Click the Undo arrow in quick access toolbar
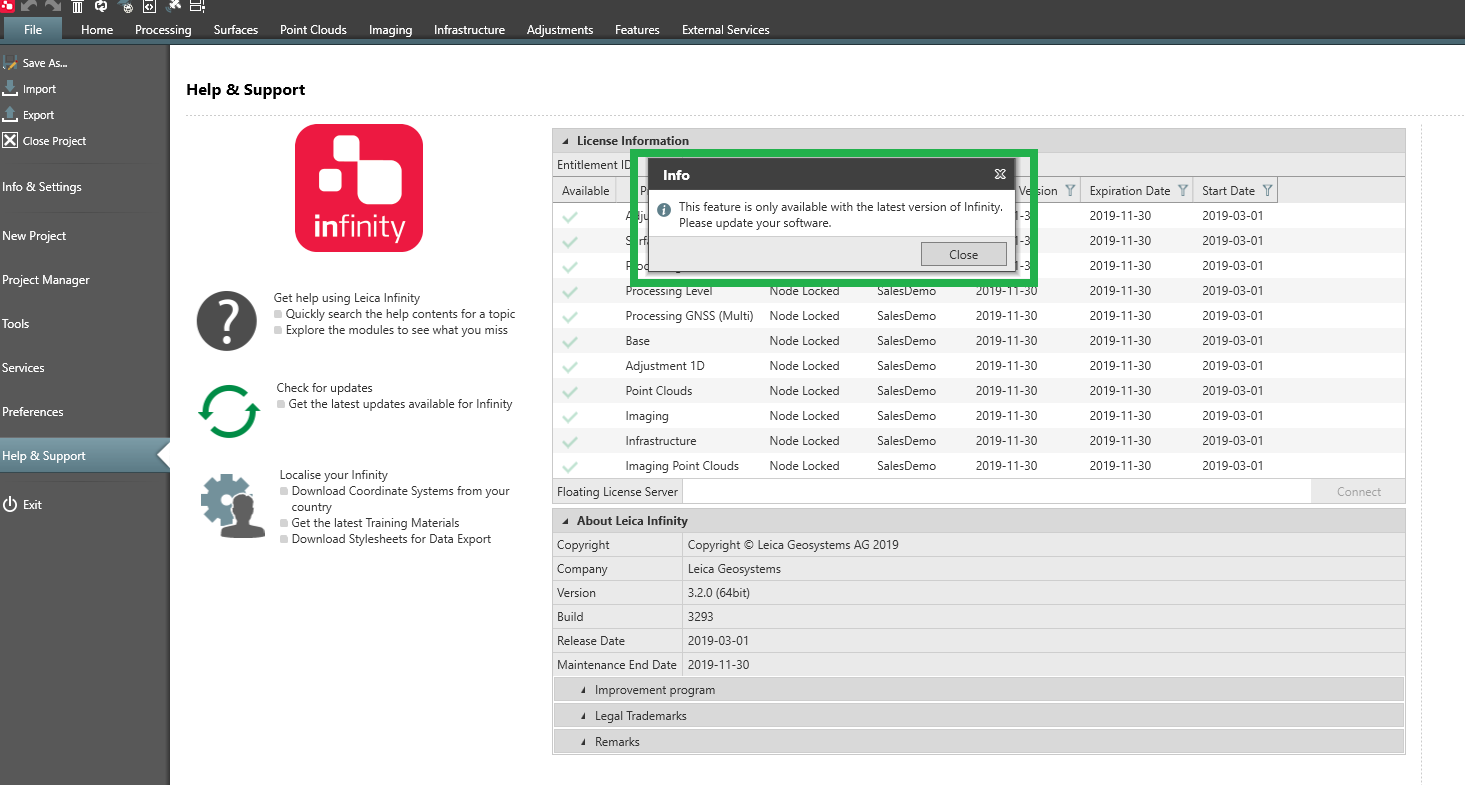 (x=29, y=6)
